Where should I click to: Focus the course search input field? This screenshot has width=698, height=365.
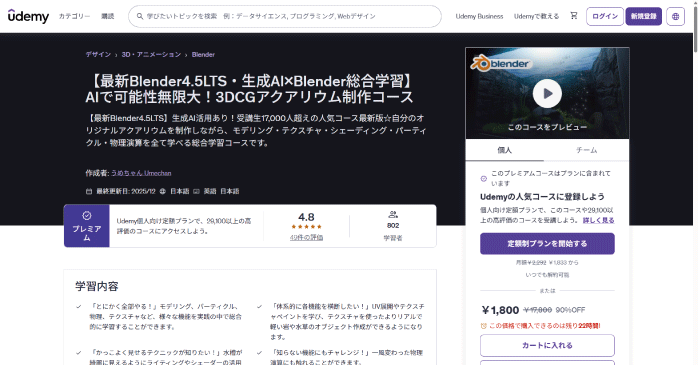[285, 16]
